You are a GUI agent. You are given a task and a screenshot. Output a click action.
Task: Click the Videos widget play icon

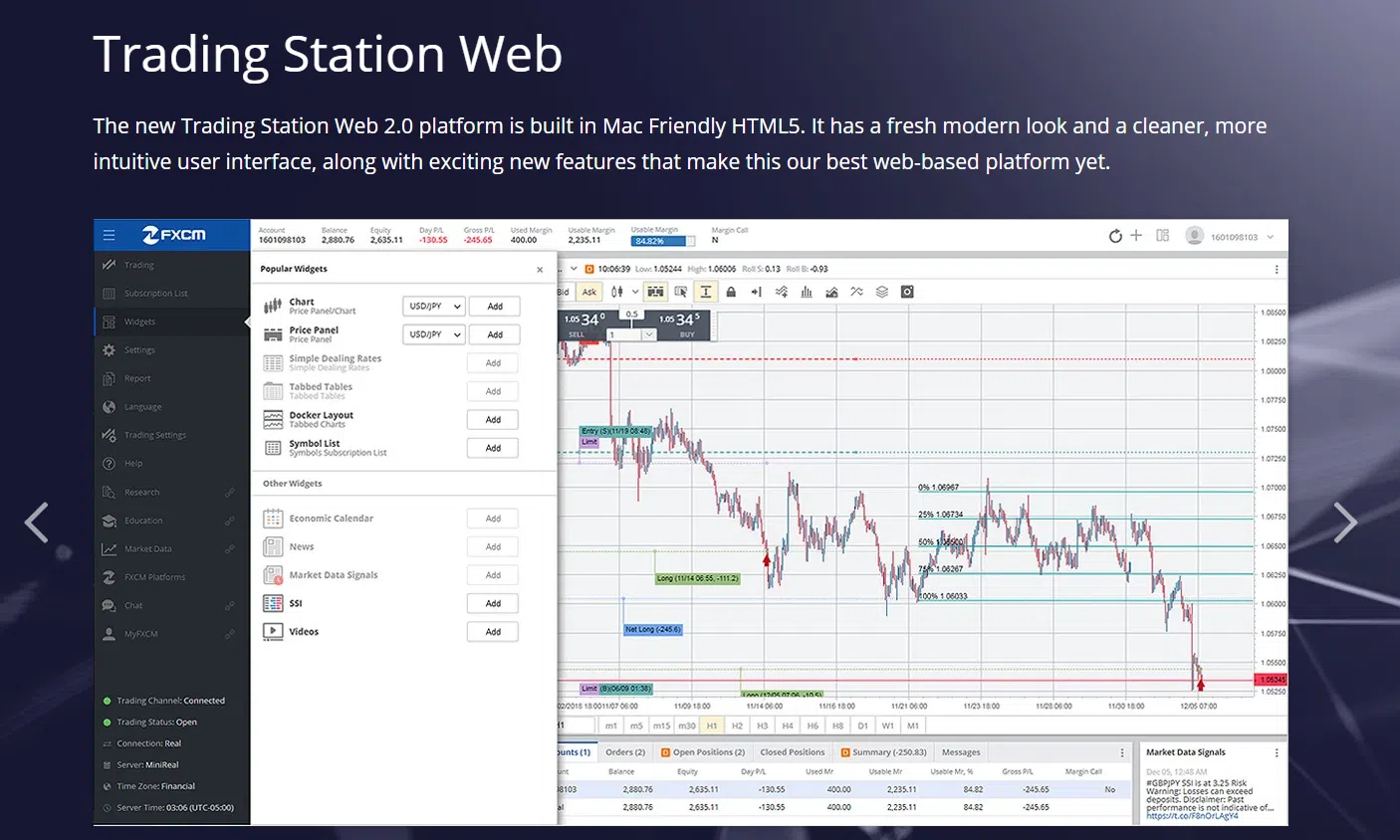tap(273, 631)
